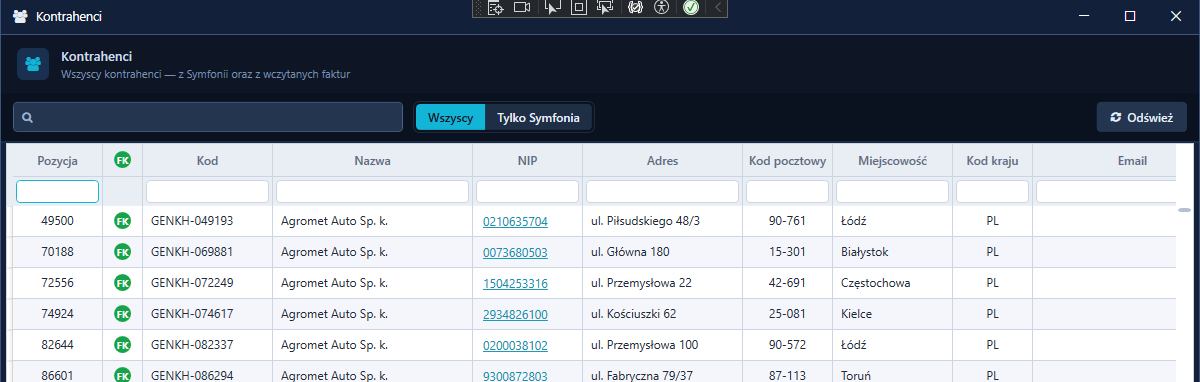Click FK icon in row 49500
1200x382 pixels.
pos(122,221)
